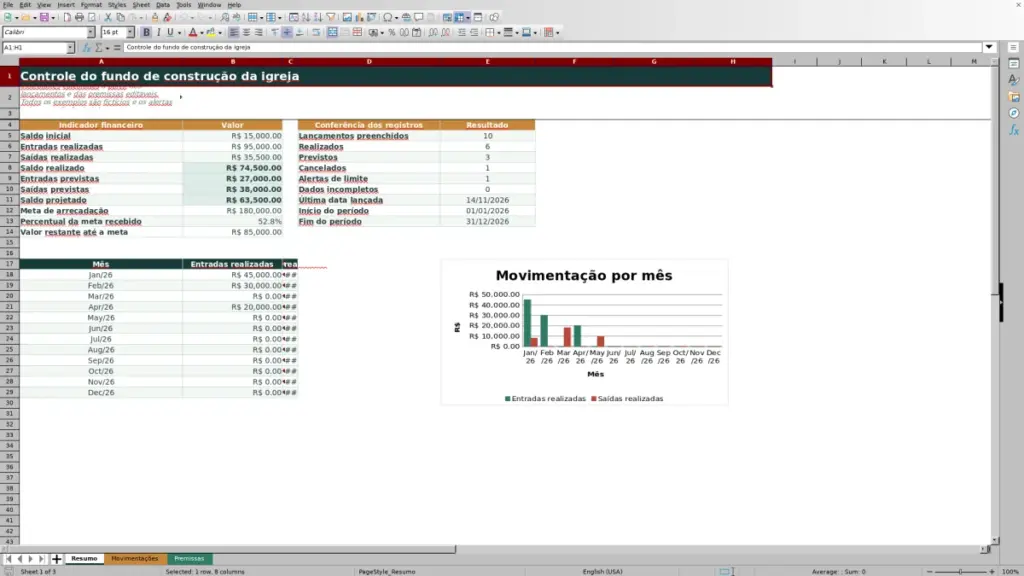Apply the red font color button

pos(193,33)
